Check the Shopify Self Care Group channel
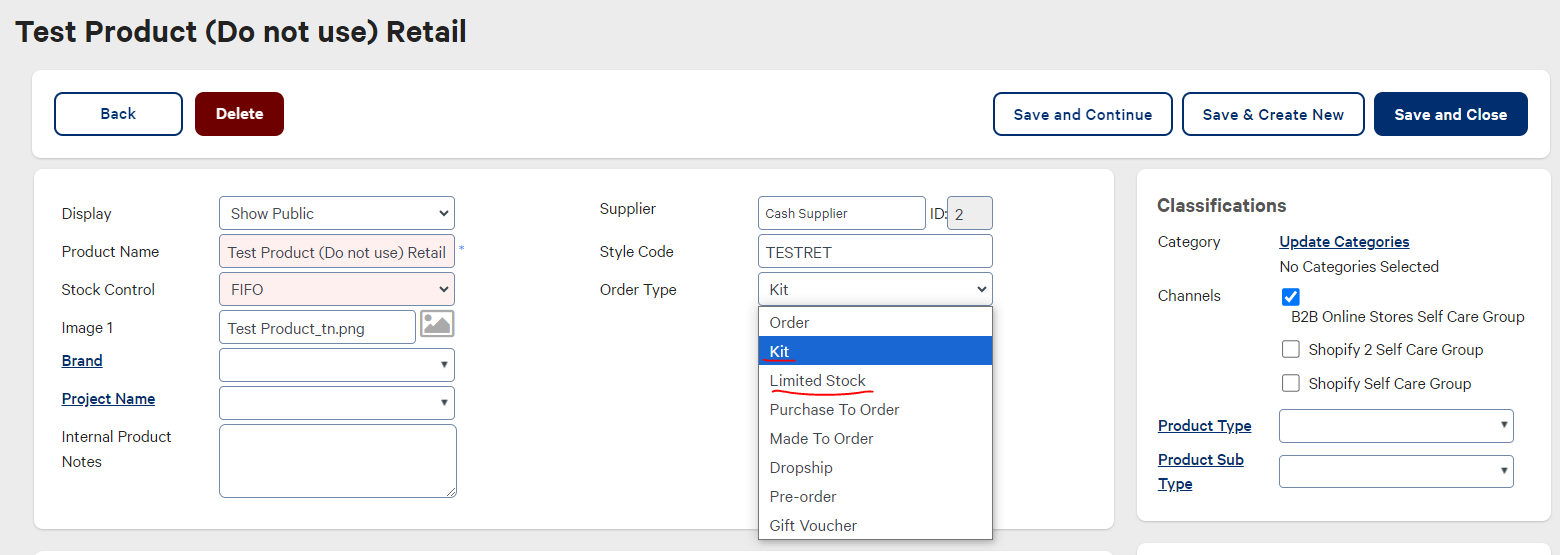 [1291, 384]
